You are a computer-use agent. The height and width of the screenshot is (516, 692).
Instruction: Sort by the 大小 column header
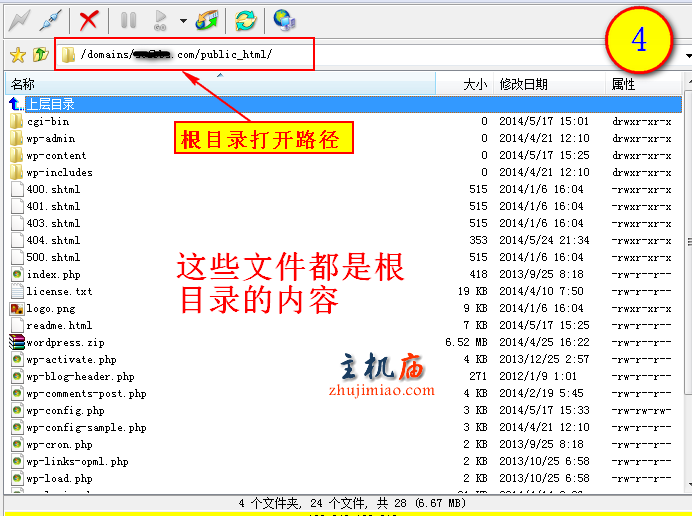click(464, 84)
